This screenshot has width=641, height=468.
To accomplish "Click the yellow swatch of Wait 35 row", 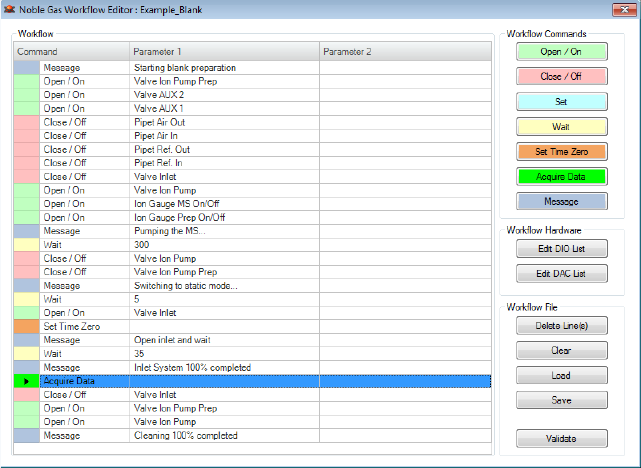I will (x=27, y=354).
